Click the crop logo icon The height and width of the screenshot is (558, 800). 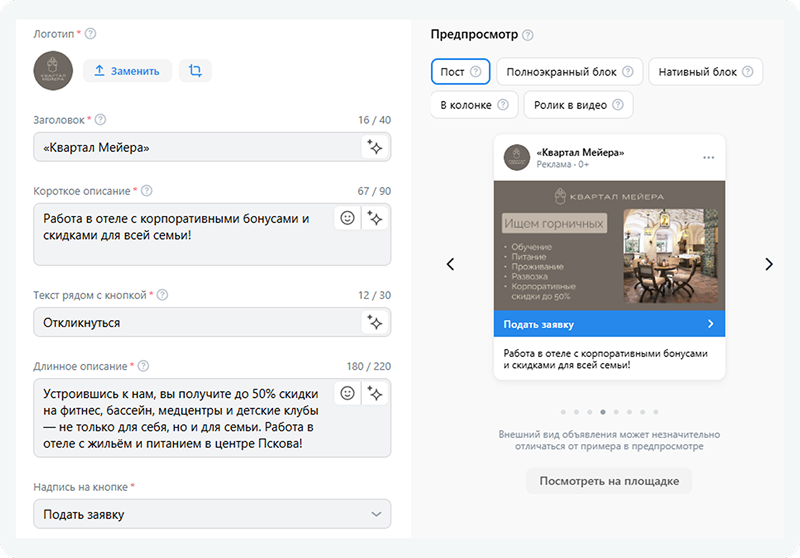[x=195, y=71]
